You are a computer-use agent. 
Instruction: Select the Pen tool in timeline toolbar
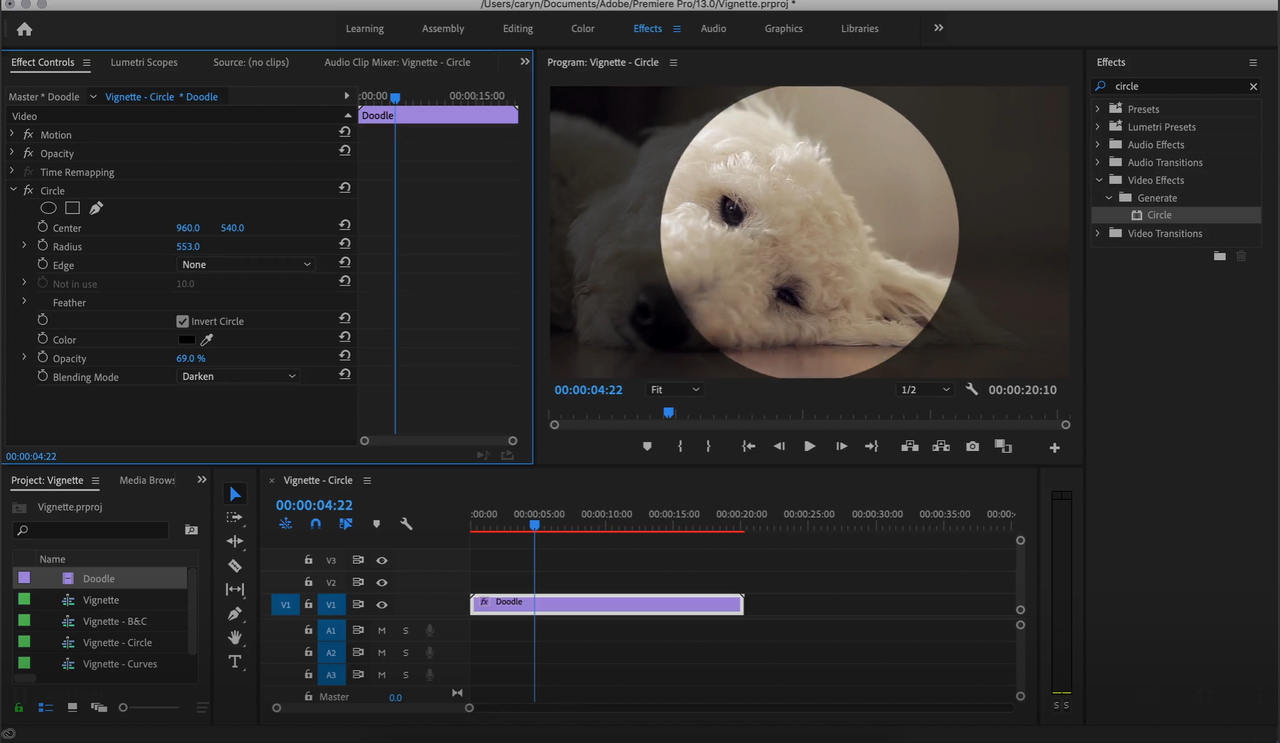pos(235,613)
